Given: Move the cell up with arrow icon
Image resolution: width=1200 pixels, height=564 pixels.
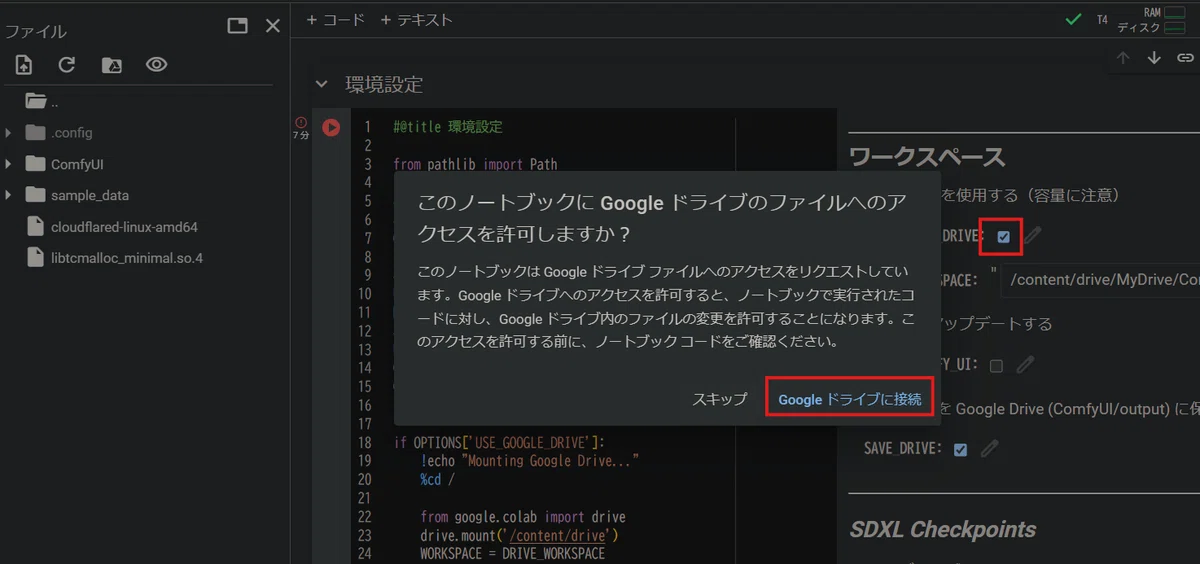Looking at the screenshot, I should [1123, 58].
